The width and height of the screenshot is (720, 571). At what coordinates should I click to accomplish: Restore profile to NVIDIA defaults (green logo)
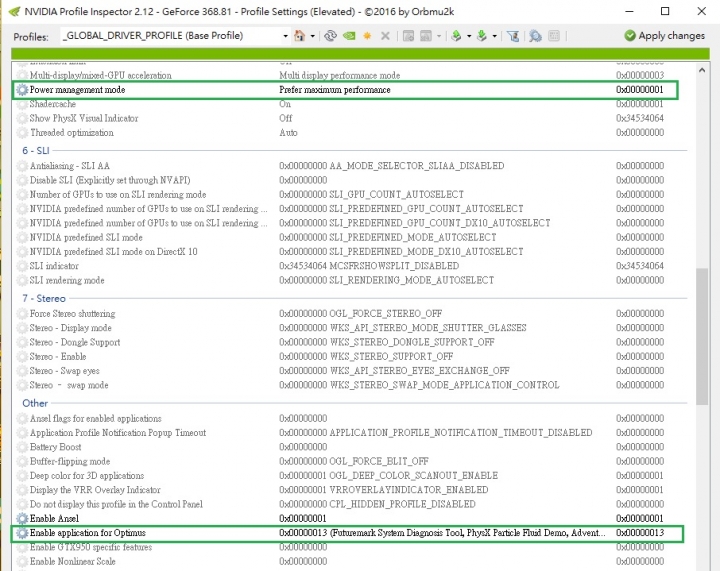(349, 35)
